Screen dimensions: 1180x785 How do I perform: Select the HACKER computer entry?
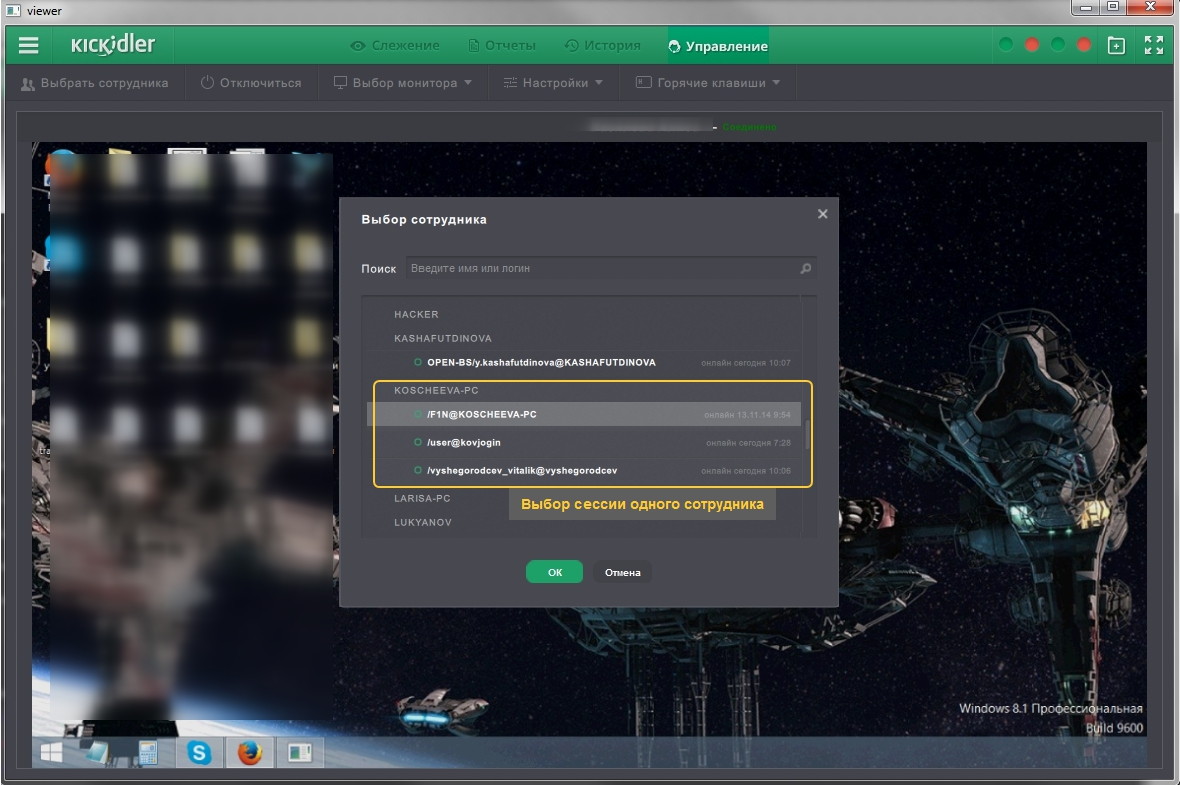pyautogui.click(x=416, y=315)
